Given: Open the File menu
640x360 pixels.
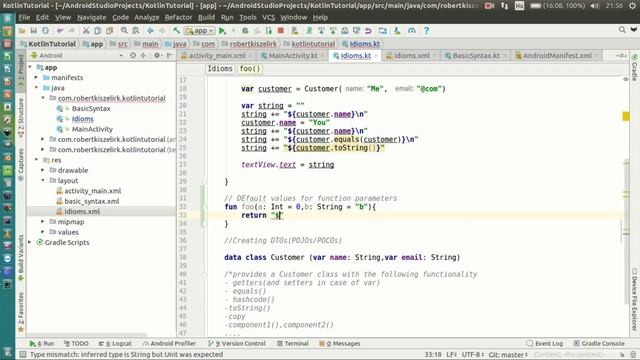Looking at the screenshot, I should pos(24,17).
